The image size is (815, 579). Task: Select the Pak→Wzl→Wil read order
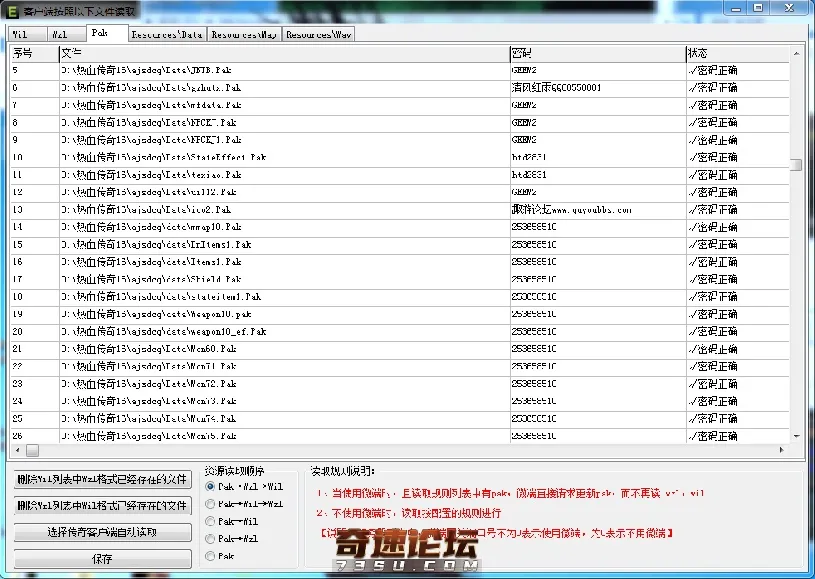point(244,486)
